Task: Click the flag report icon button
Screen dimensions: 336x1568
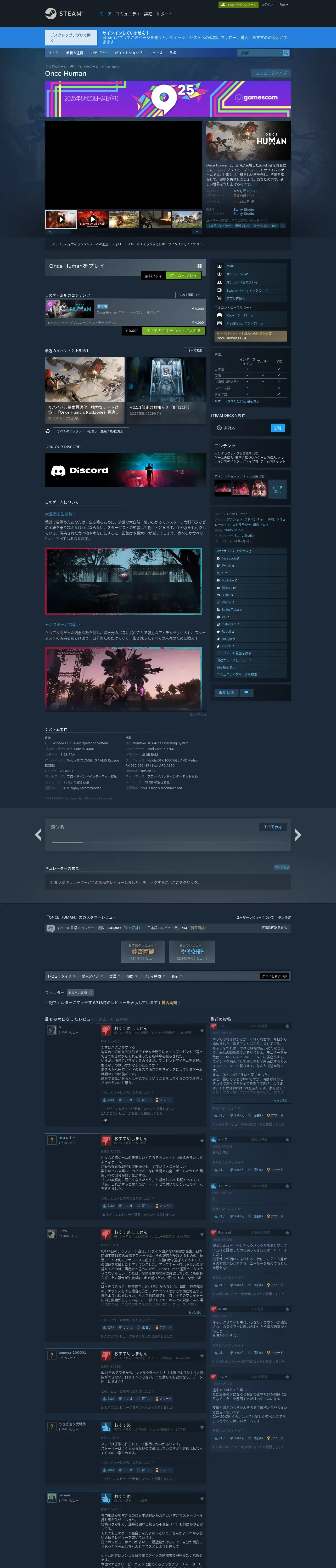Action: [x=246, y=693]
